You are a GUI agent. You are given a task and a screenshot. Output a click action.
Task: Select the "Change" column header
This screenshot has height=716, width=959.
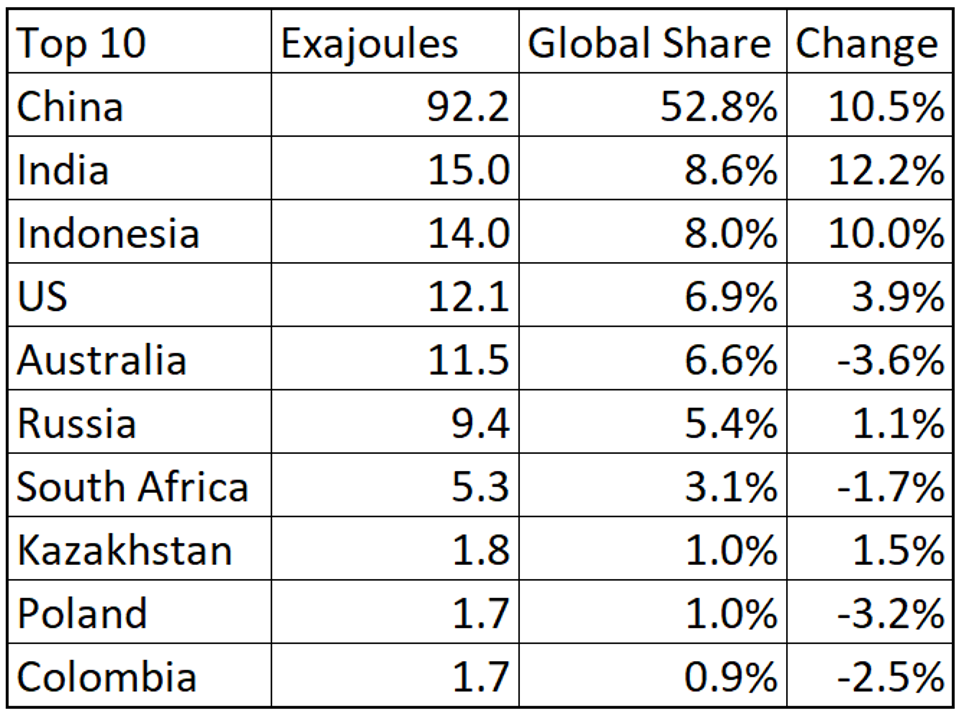(867, 43)
